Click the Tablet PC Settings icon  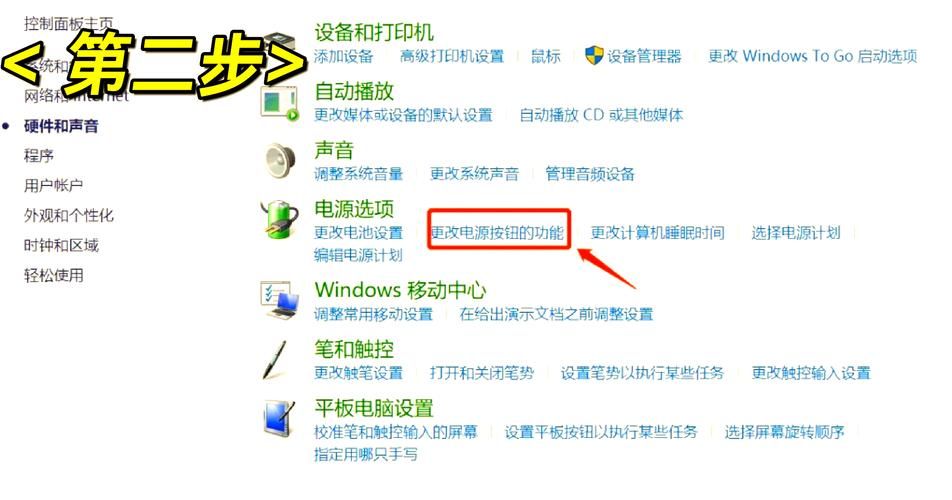279,419
